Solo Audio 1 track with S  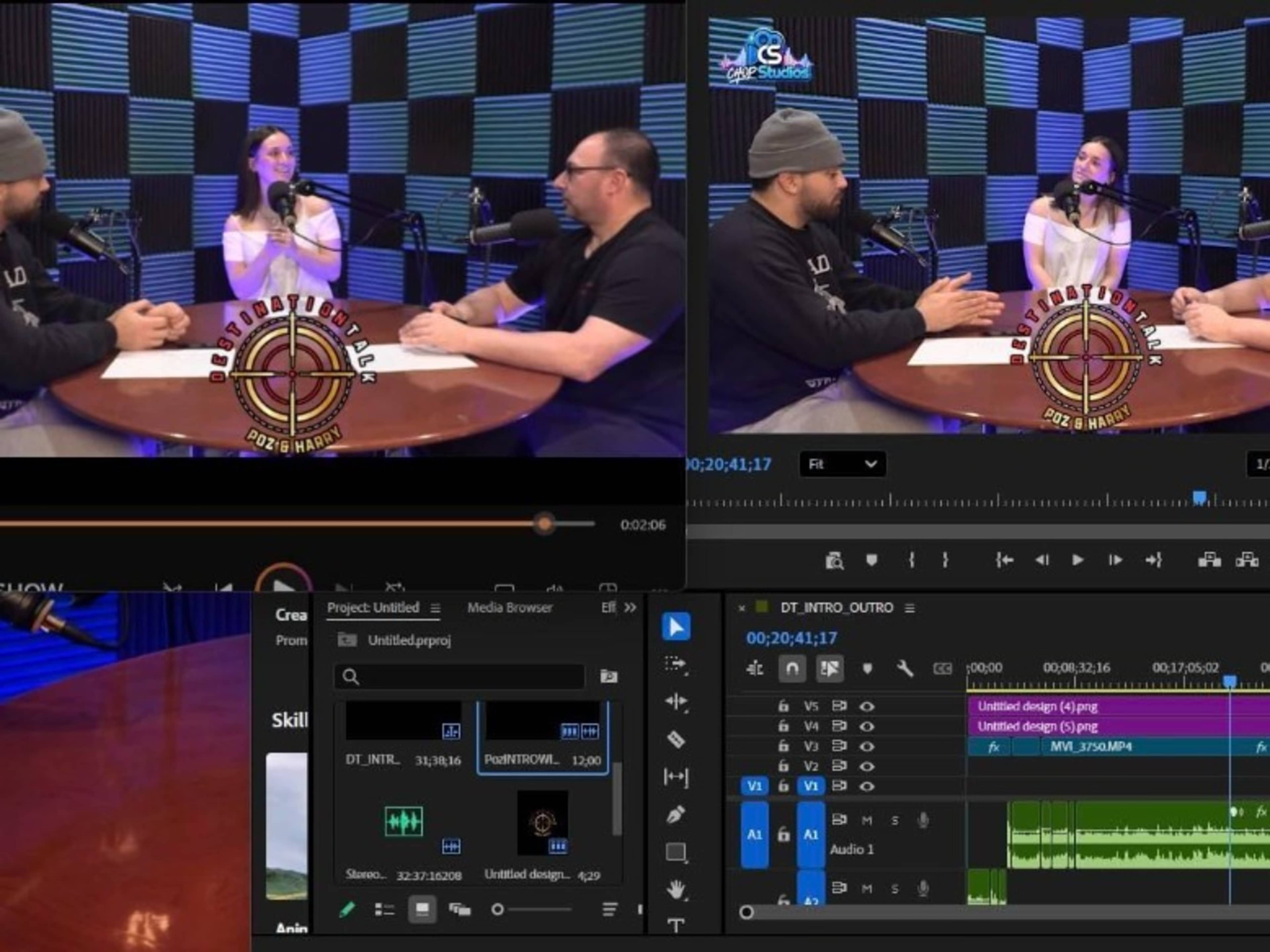pyautogui.click(x=895, y=820)
